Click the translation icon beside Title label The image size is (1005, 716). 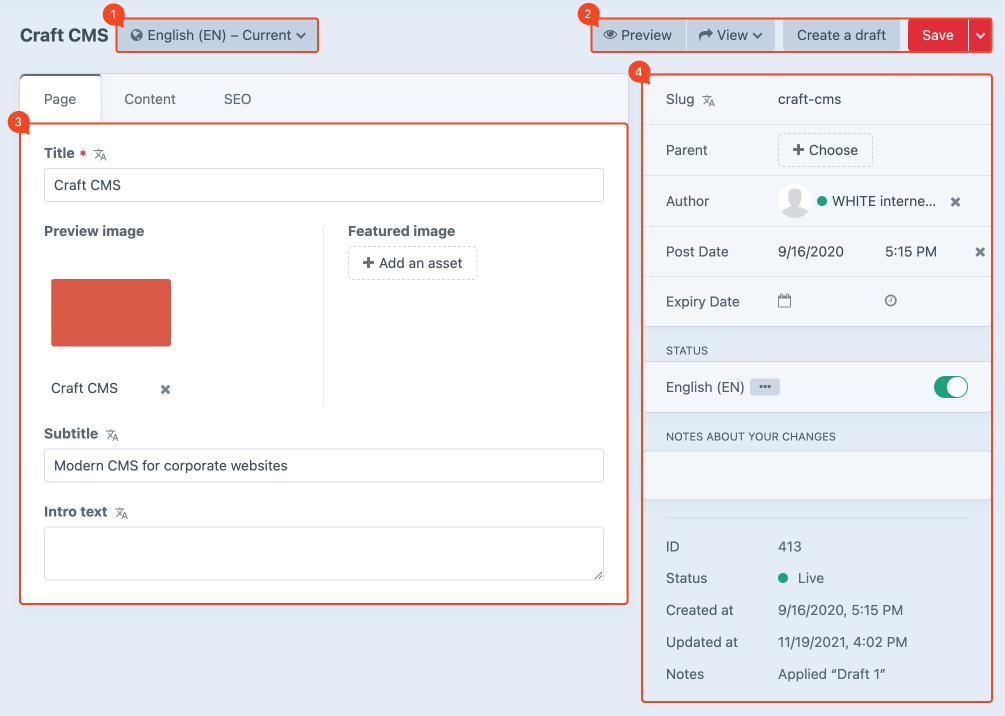(100, 154)
